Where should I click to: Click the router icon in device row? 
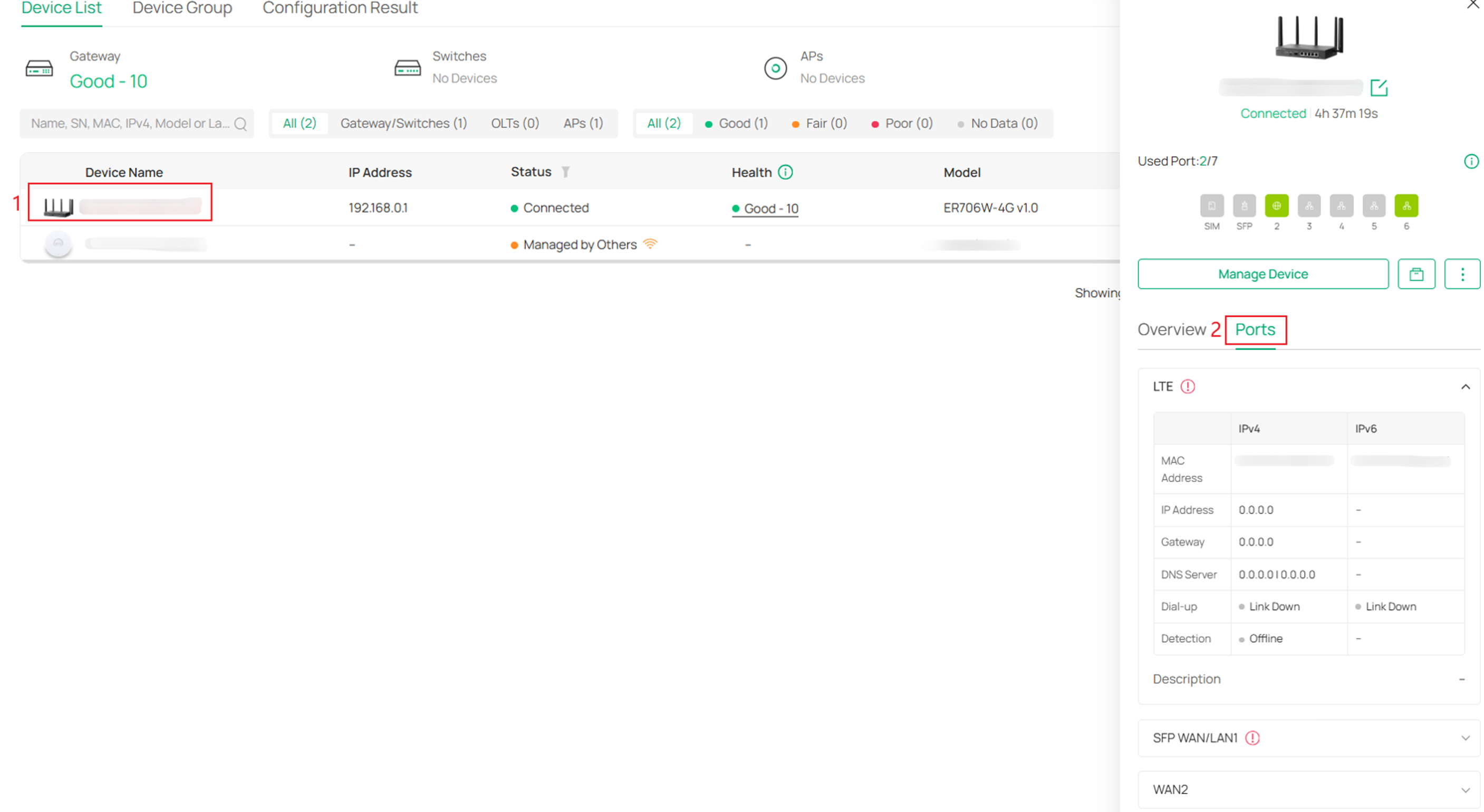click(x=58, y=207)
